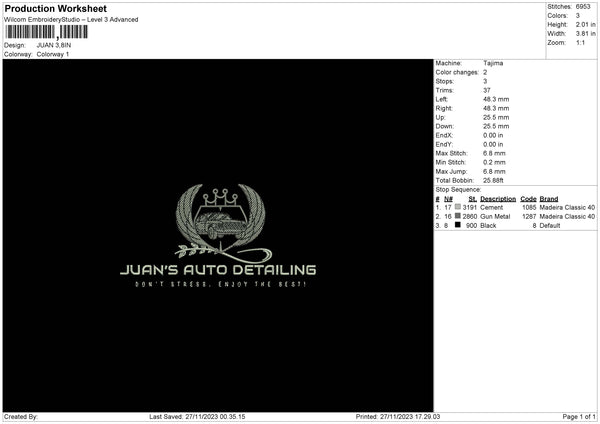This screenshot has height=424, width=600.
Task: Click the Last Saved timestamp
Action: (x=197, y=417)
